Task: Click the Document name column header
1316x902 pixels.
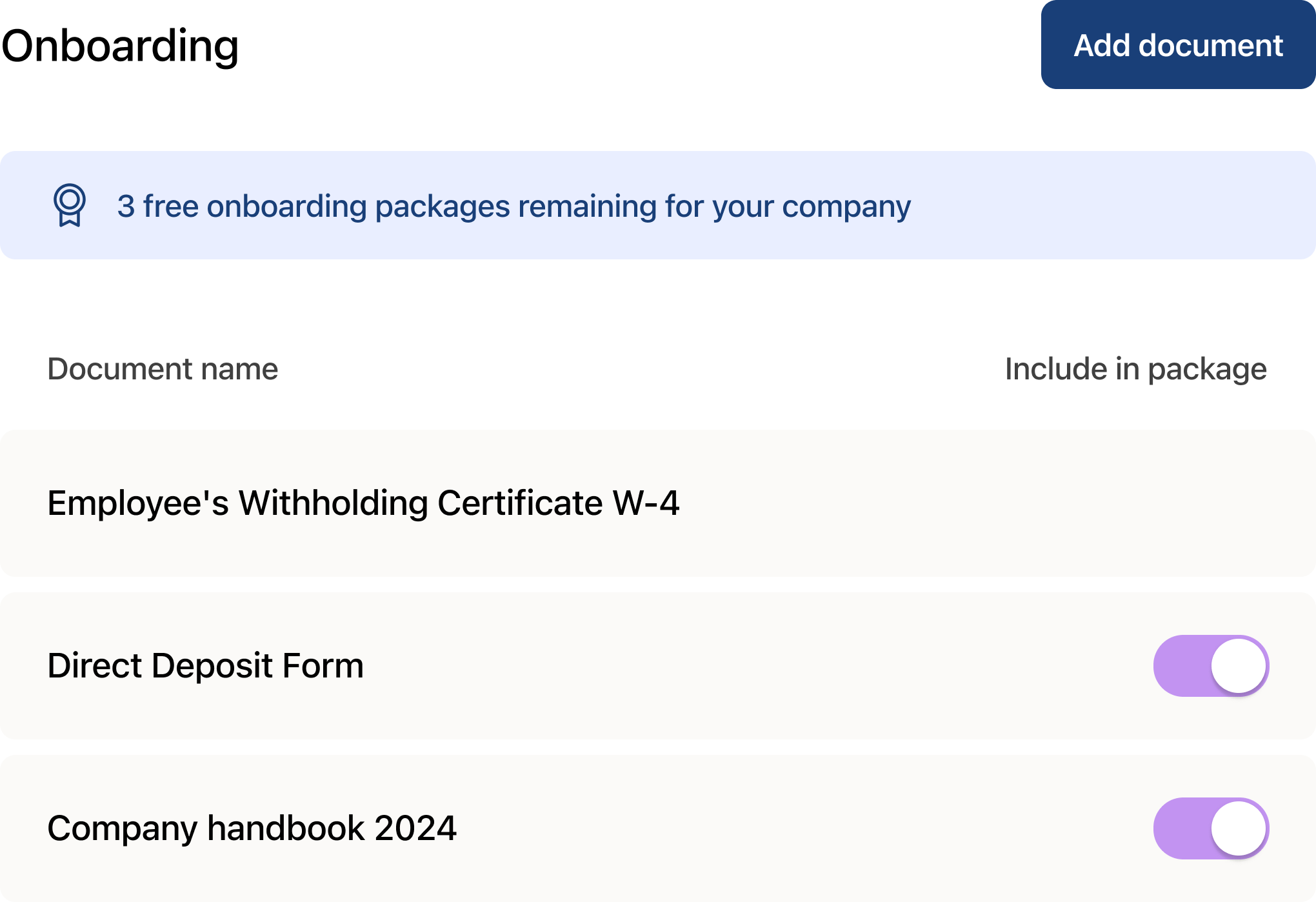Action: pyautogui.click(x=163, y=369)
